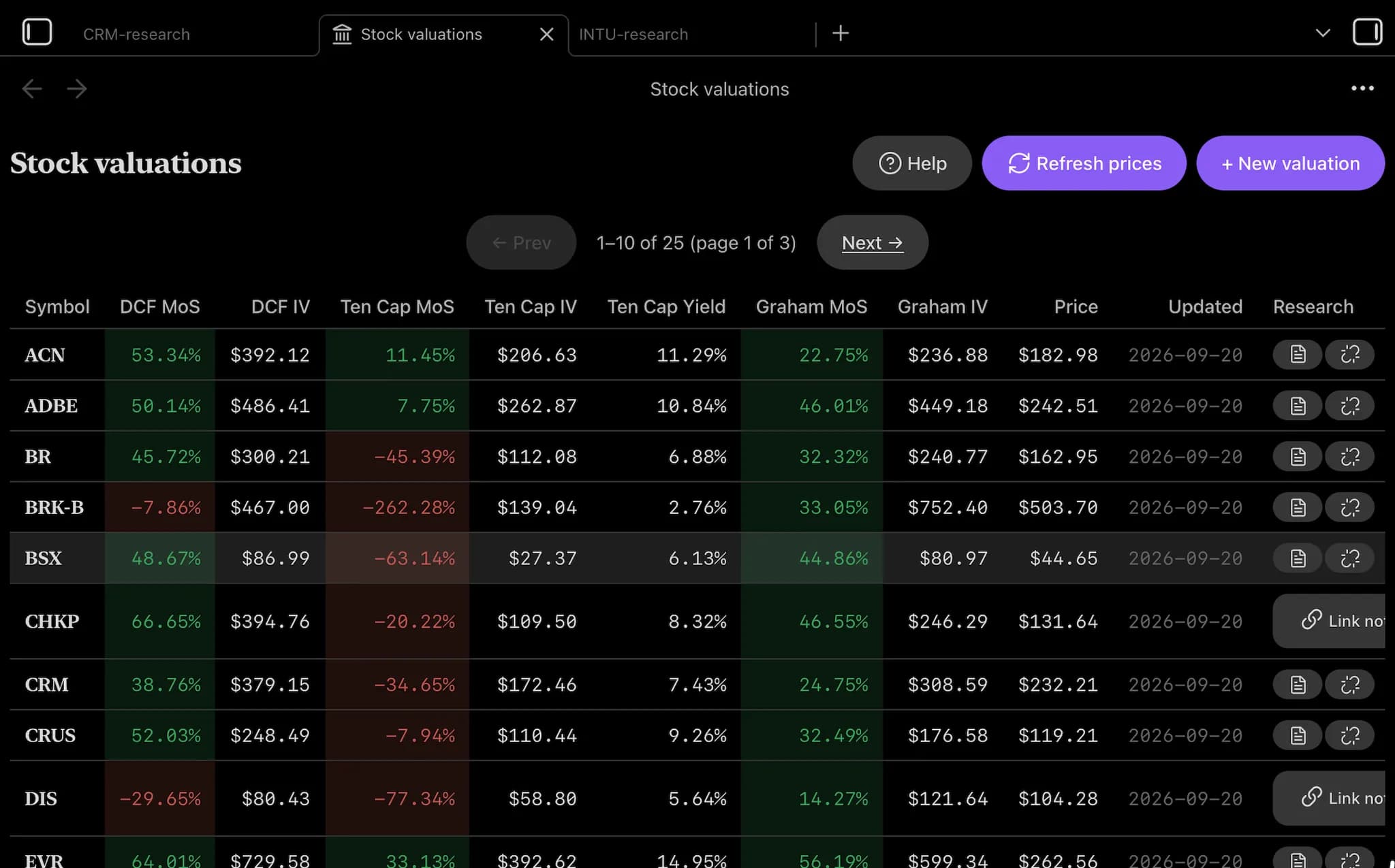This screenshot has width=1395, height=868.
Task: Click the Ten Cap Yield column header
Action: coord(666,306)
